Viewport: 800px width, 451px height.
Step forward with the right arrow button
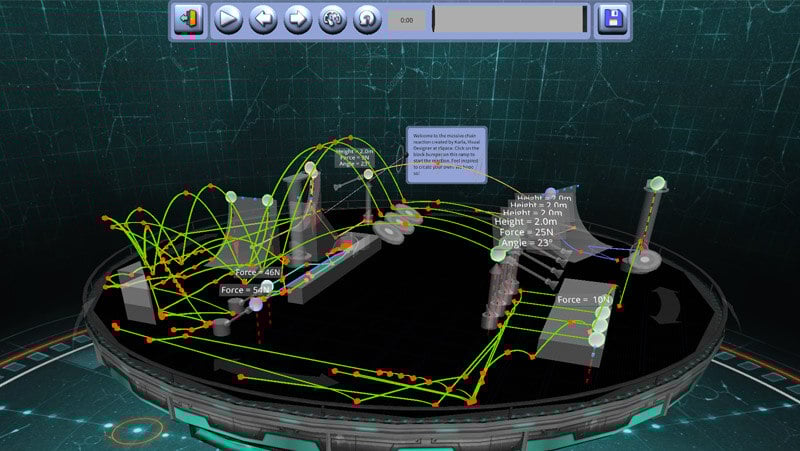(297, 19)
